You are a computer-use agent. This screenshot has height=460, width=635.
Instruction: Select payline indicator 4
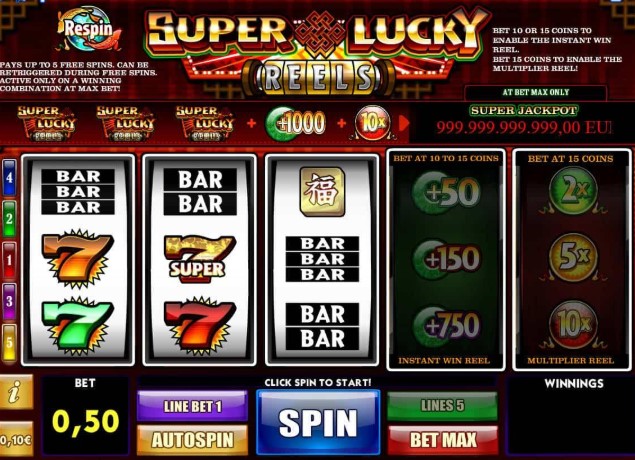coord(9,177)
